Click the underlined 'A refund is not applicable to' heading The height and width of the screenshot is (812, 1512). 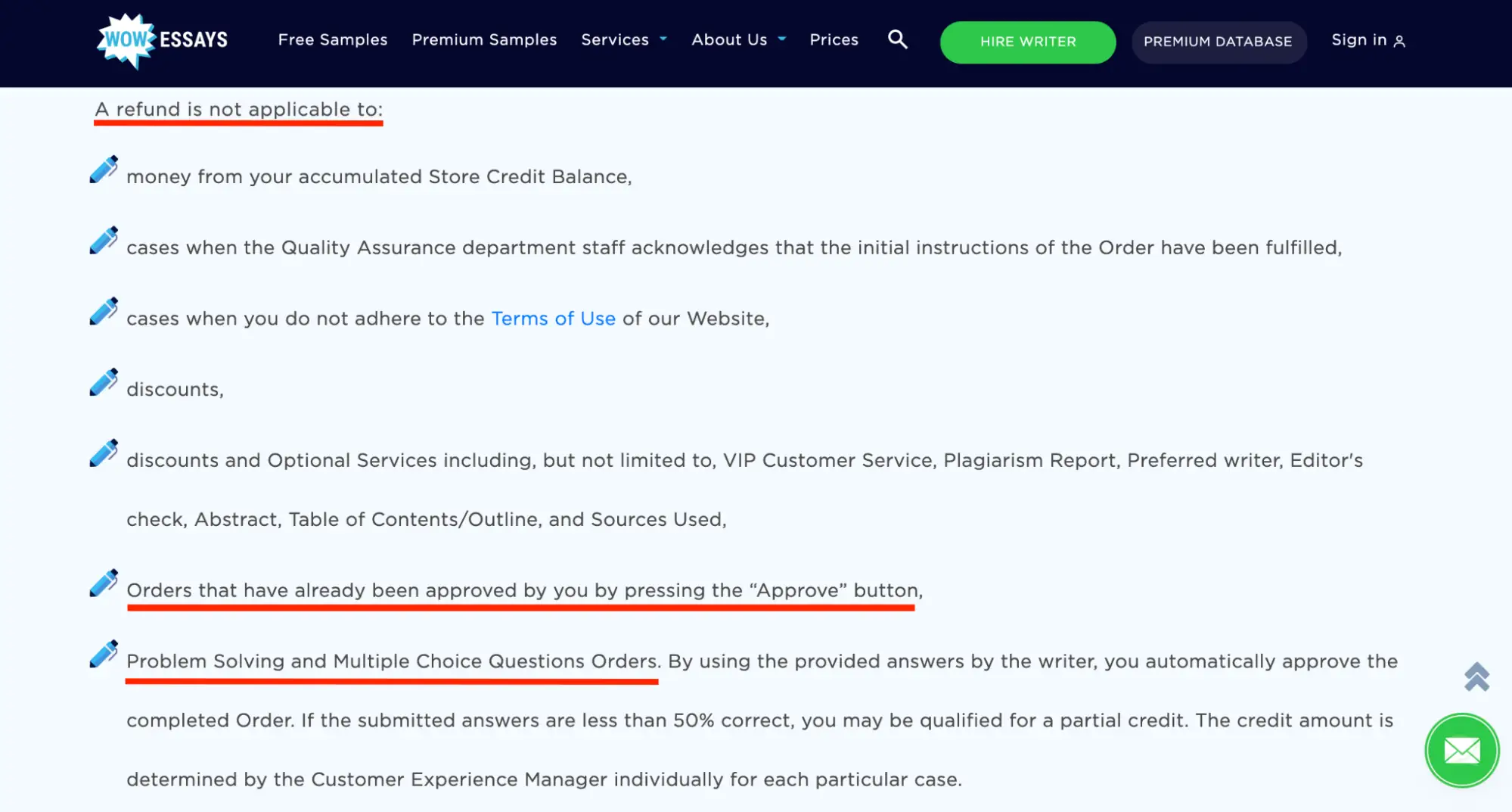(x=238, y=110)
